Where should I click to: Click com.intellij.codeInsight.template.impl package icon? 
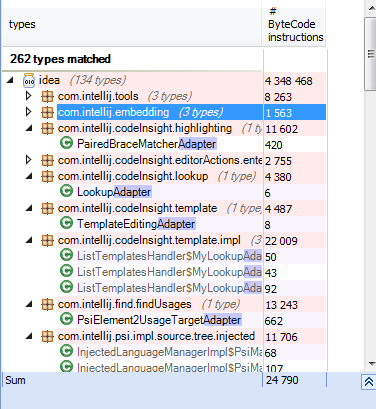point(47,241)
